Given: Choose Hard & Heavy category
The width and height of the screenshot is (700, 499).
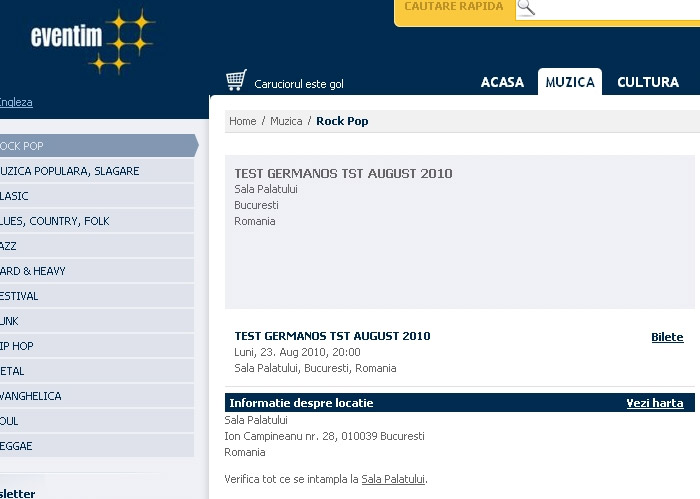Looking at the screenshot, I should coord(97,271).
